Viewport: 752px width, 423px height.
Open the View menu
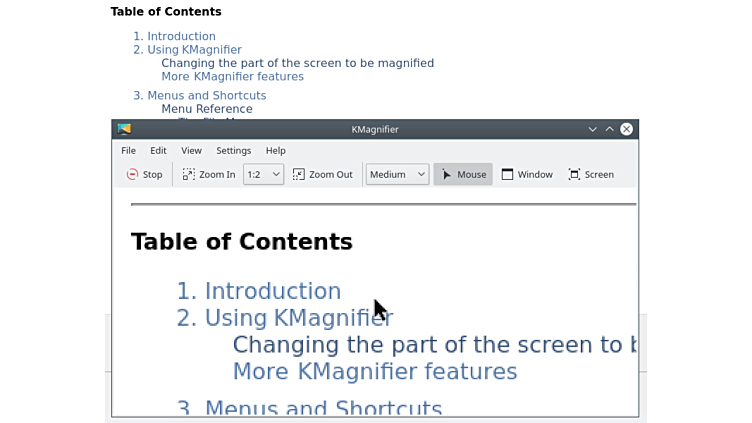pos(191,150)
